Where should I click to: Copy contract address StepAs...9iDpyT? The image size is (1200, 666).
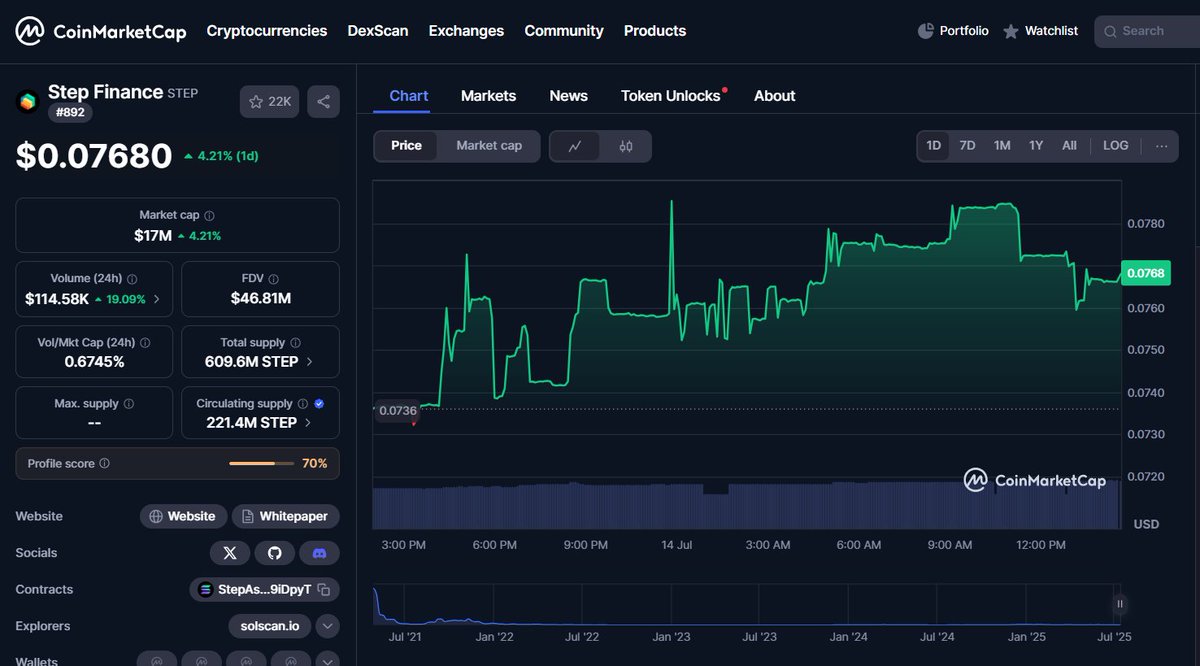(x=323, y=590)
